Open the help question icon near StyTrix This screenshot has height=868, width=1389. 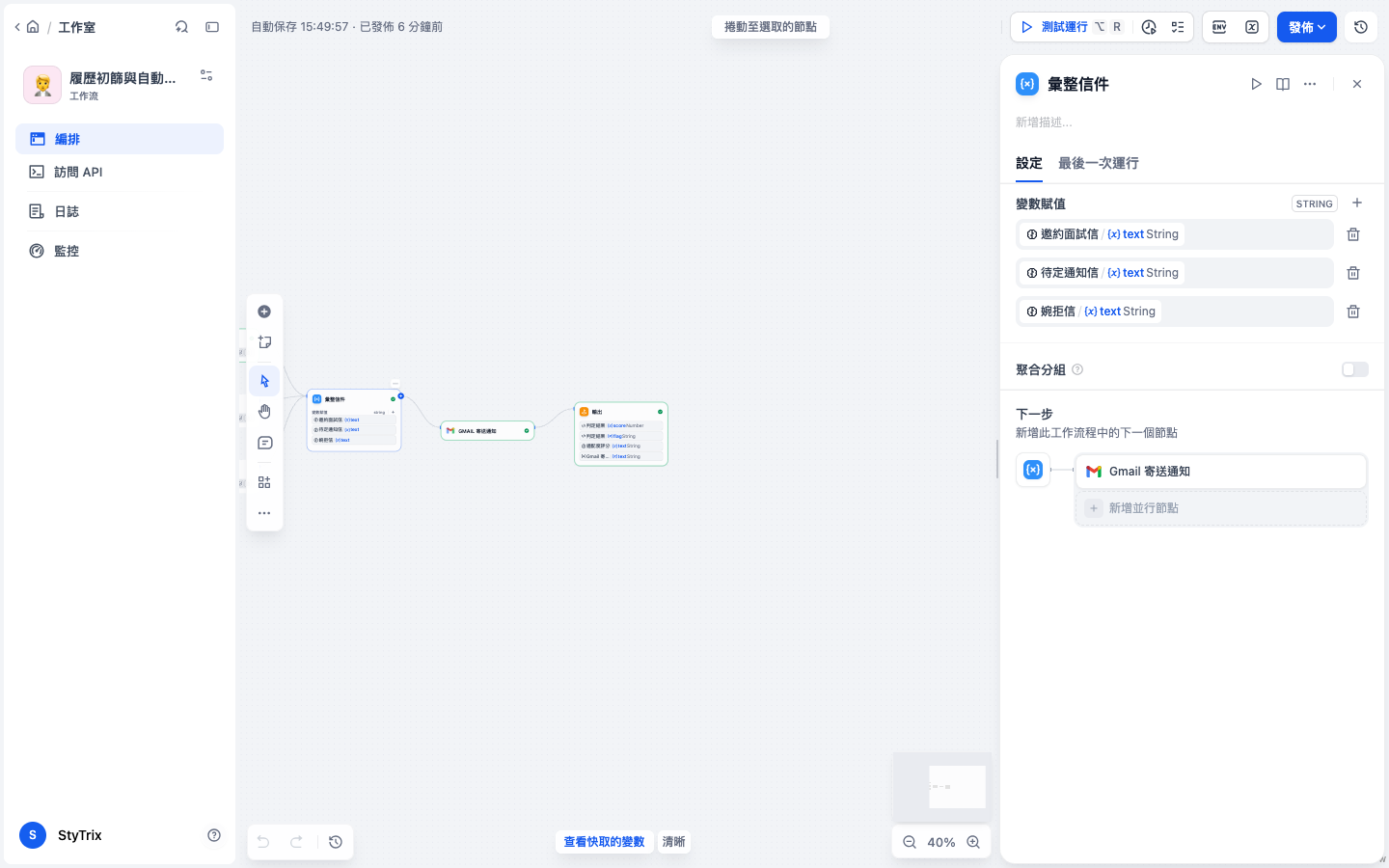(x=214, y=835)
